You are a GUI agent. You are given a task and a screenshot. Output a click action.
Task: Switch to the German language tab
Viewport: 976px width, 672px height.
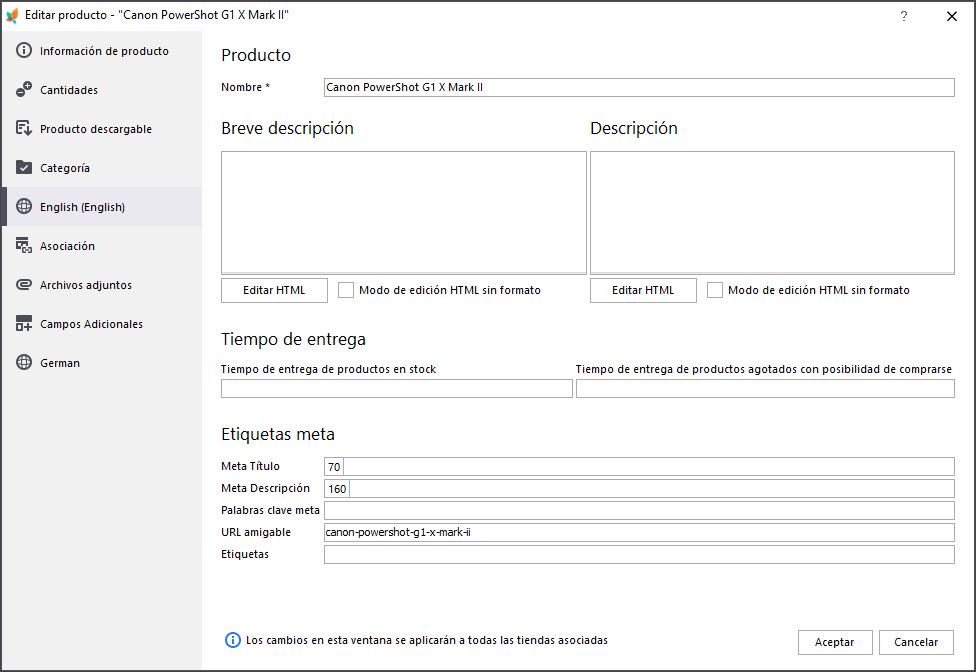(x=102, y=363)
